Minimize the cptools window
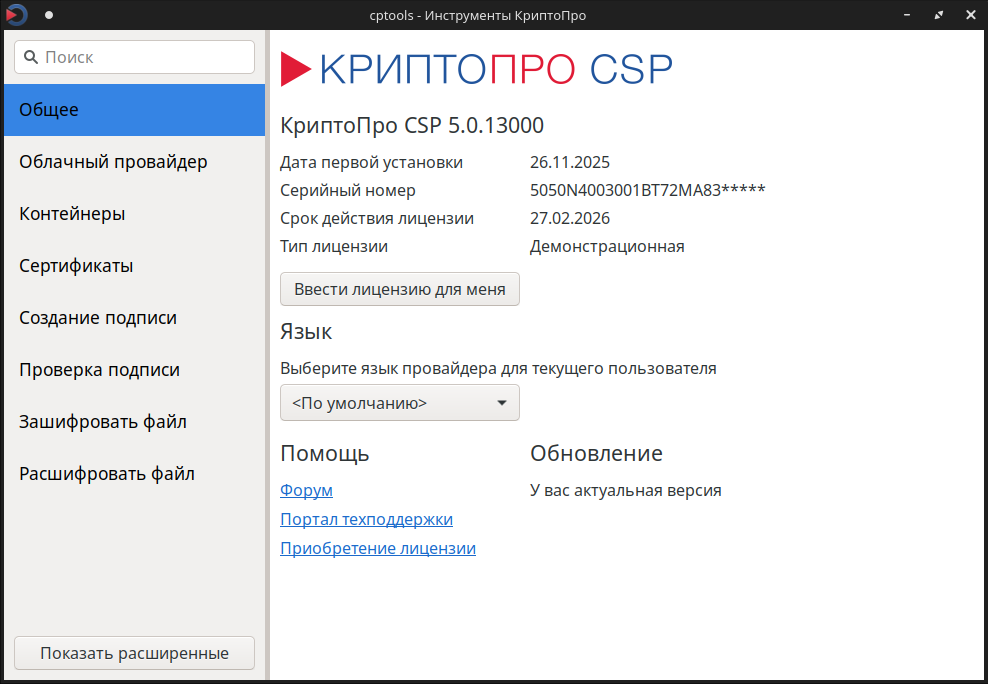This screenshot has height=684, width=988. pos(909,15)
